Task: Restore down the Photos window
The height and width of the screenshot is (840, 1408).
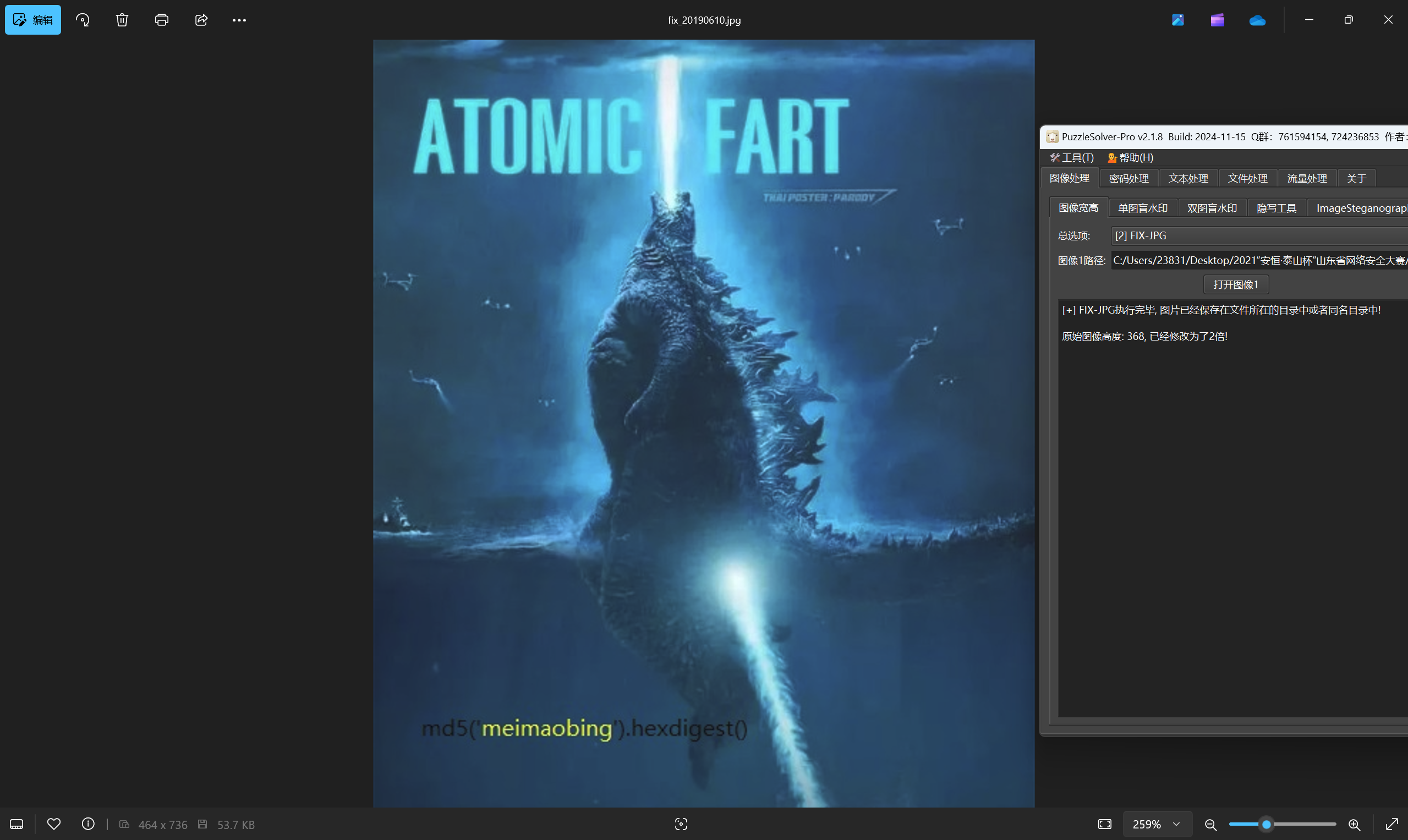Action: 1349,20
